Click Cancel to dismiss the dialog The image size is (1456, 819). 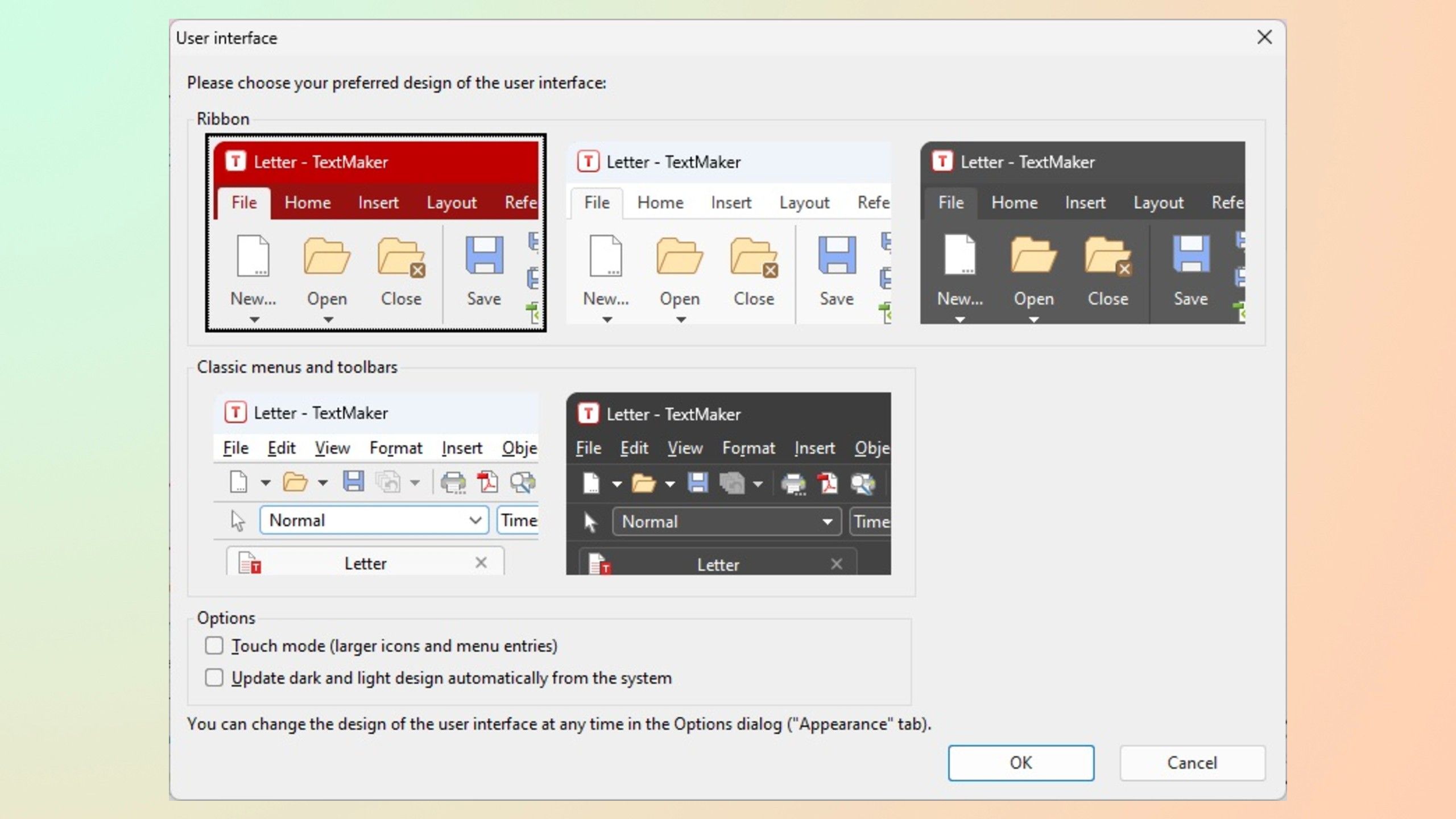click(1191, 762)
